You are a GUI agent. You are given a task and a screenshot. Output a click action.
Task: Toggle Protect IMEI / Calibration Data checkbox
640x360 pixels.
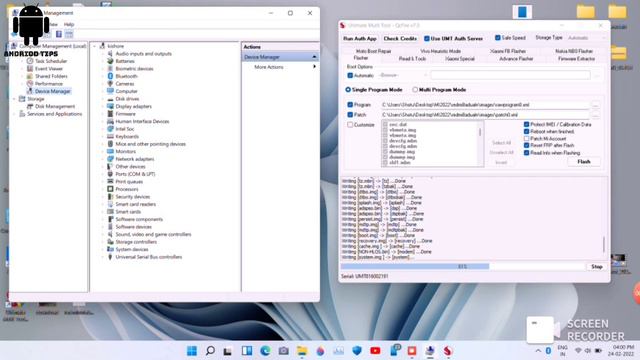[x=527, y=124]
